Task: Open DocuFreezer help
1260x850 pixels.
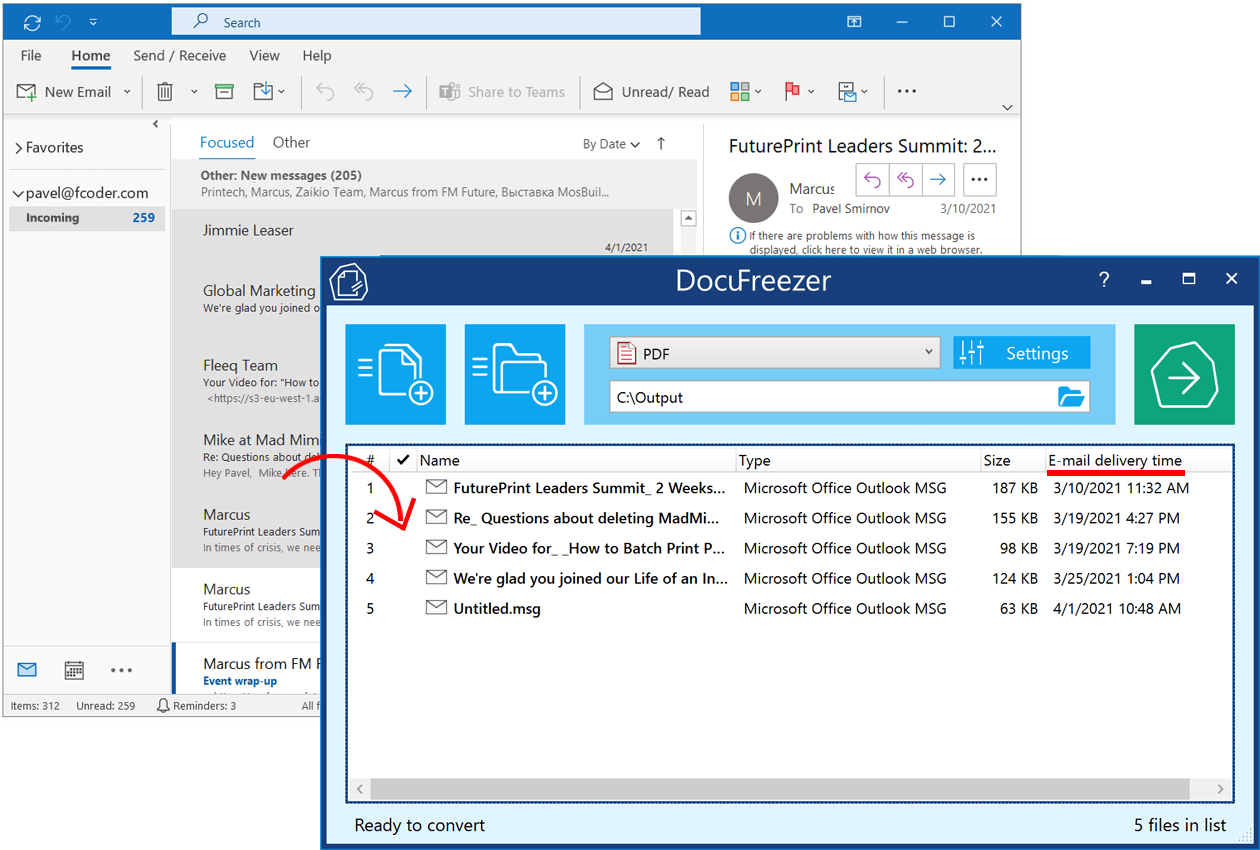Action: click(x=1103, y=280)
